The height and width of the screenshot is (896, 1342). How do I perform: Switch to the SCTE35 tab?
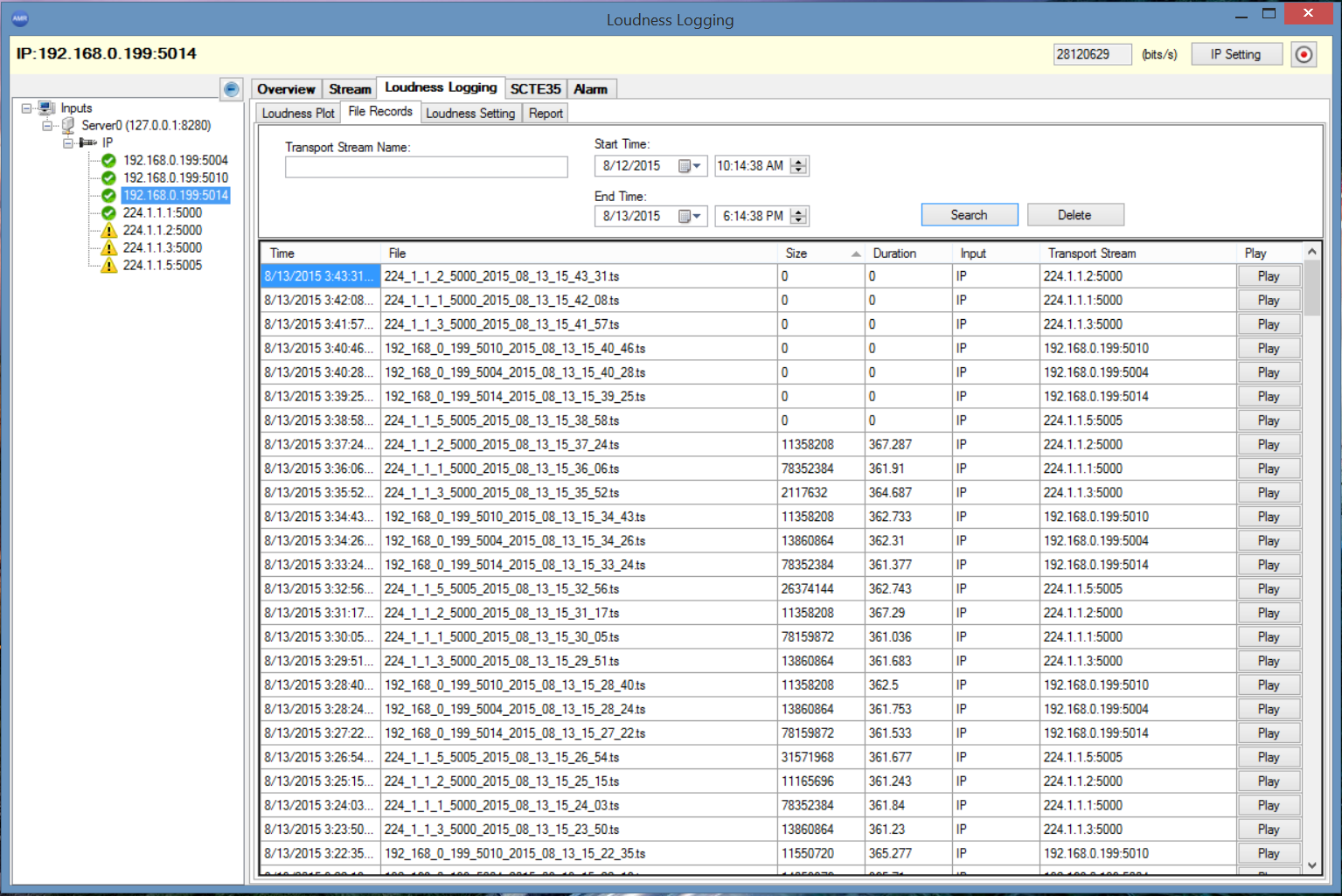pos(535,89)
